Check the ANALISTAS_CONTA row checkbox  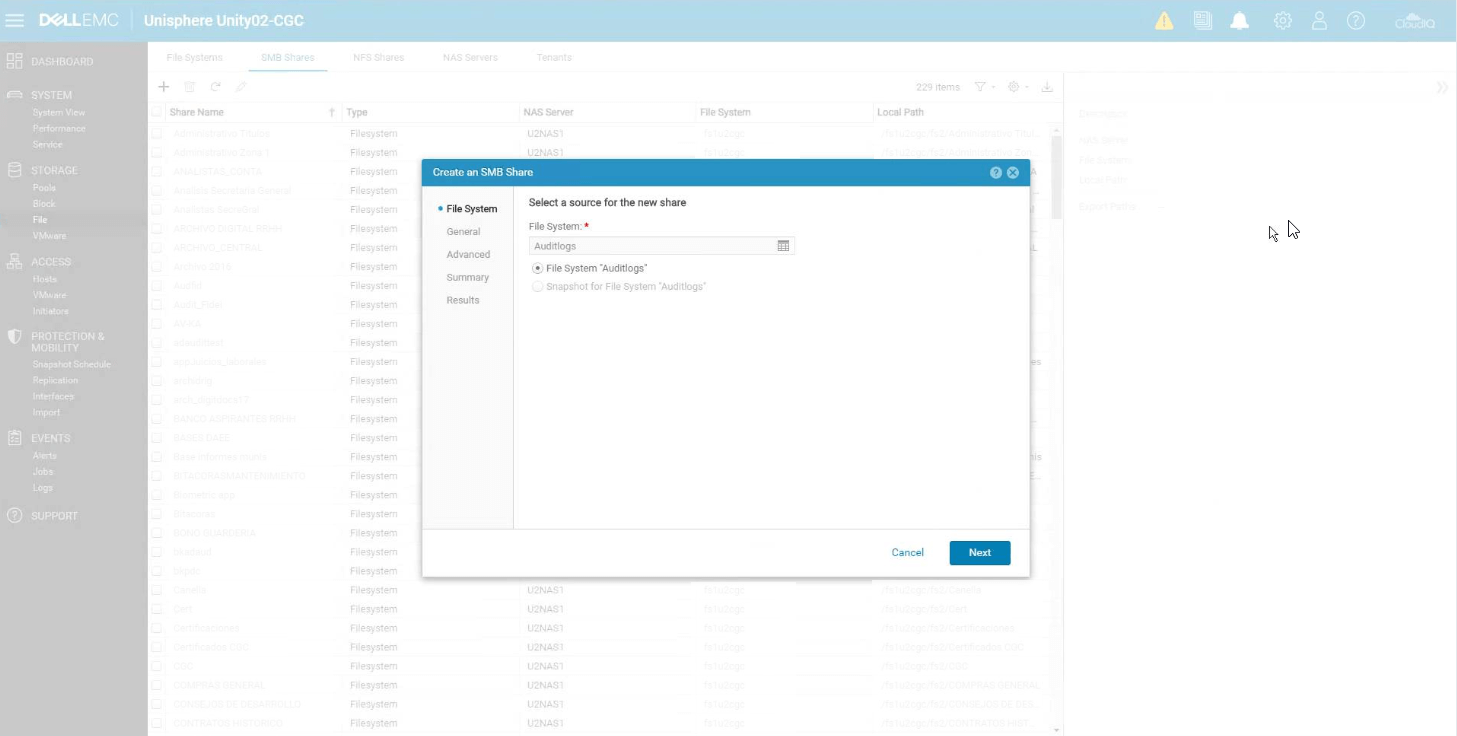point(156,172)
